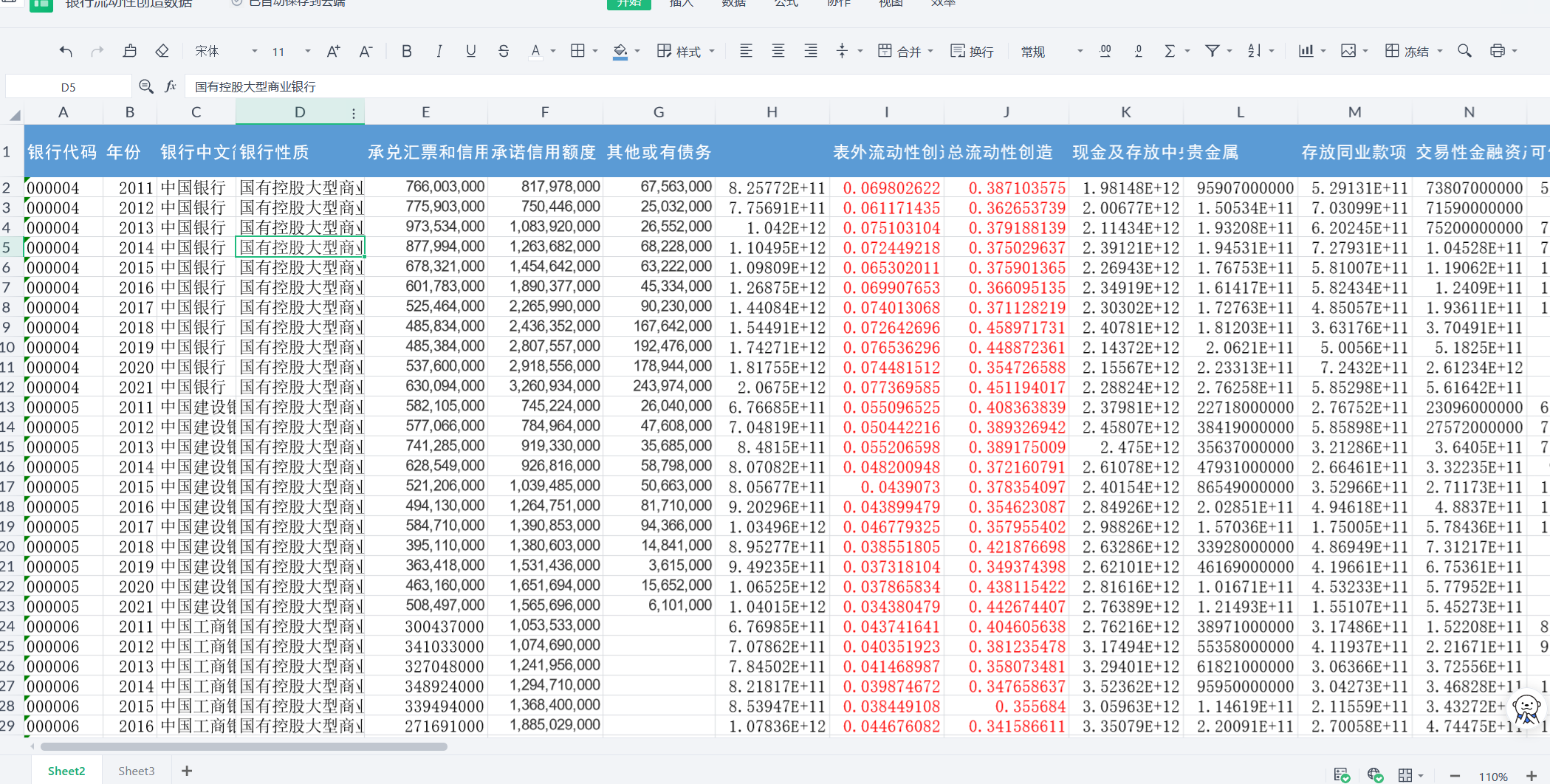Click the 110% zoom level value
Screen dimensions: 1550x784
point(1493,777)
